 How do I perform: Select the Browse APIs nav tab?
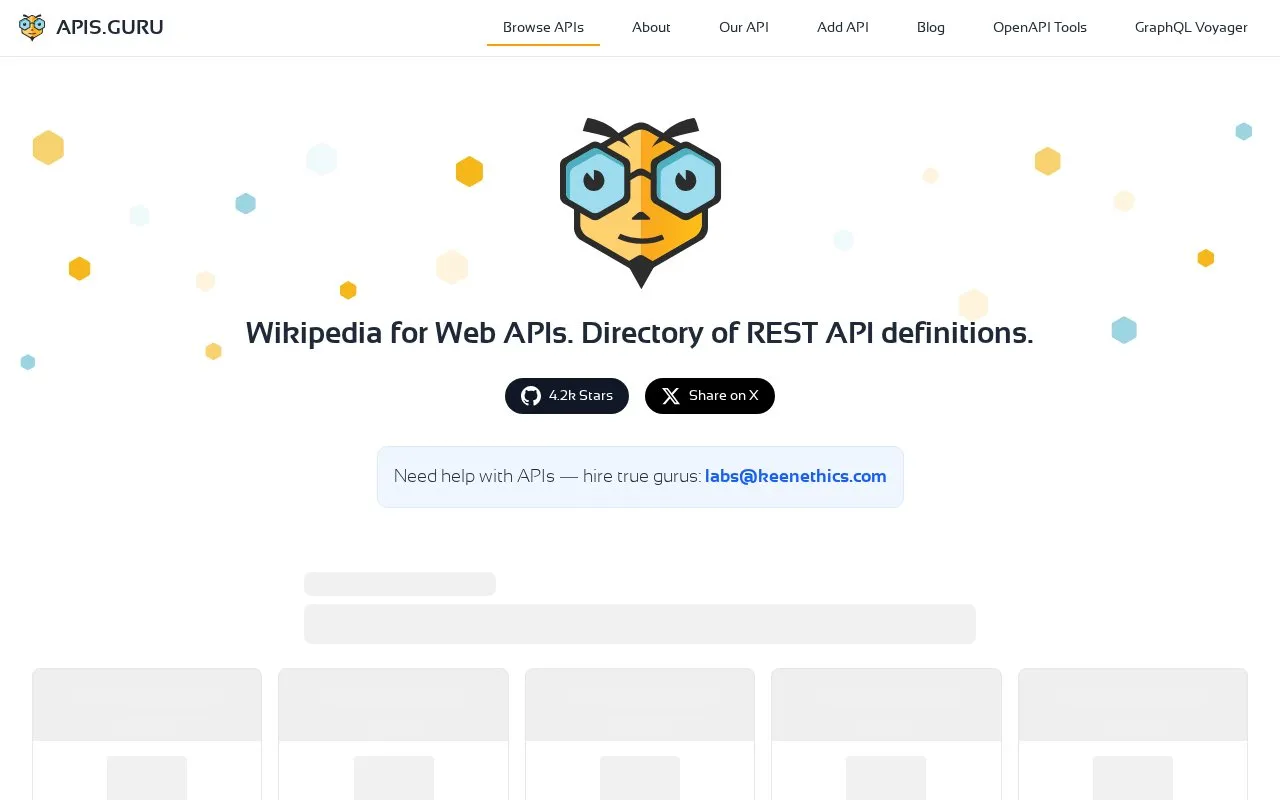tap(543, 27)
